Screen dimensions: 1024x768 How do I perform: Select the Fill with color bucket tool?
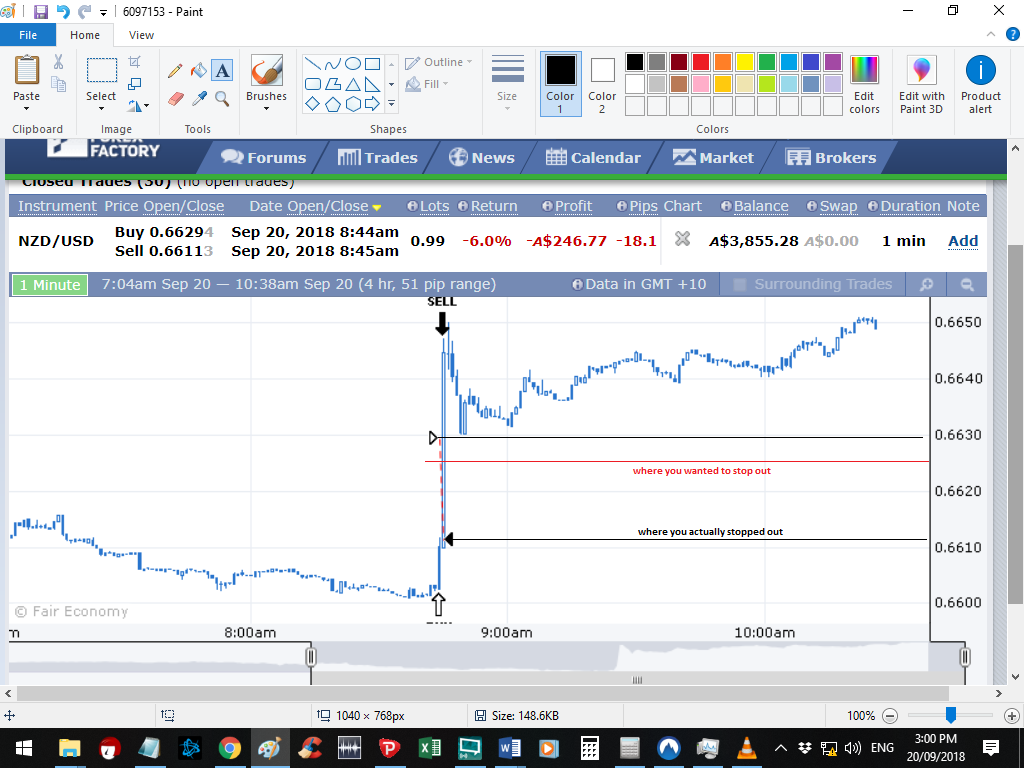click(x=199, y=71)
